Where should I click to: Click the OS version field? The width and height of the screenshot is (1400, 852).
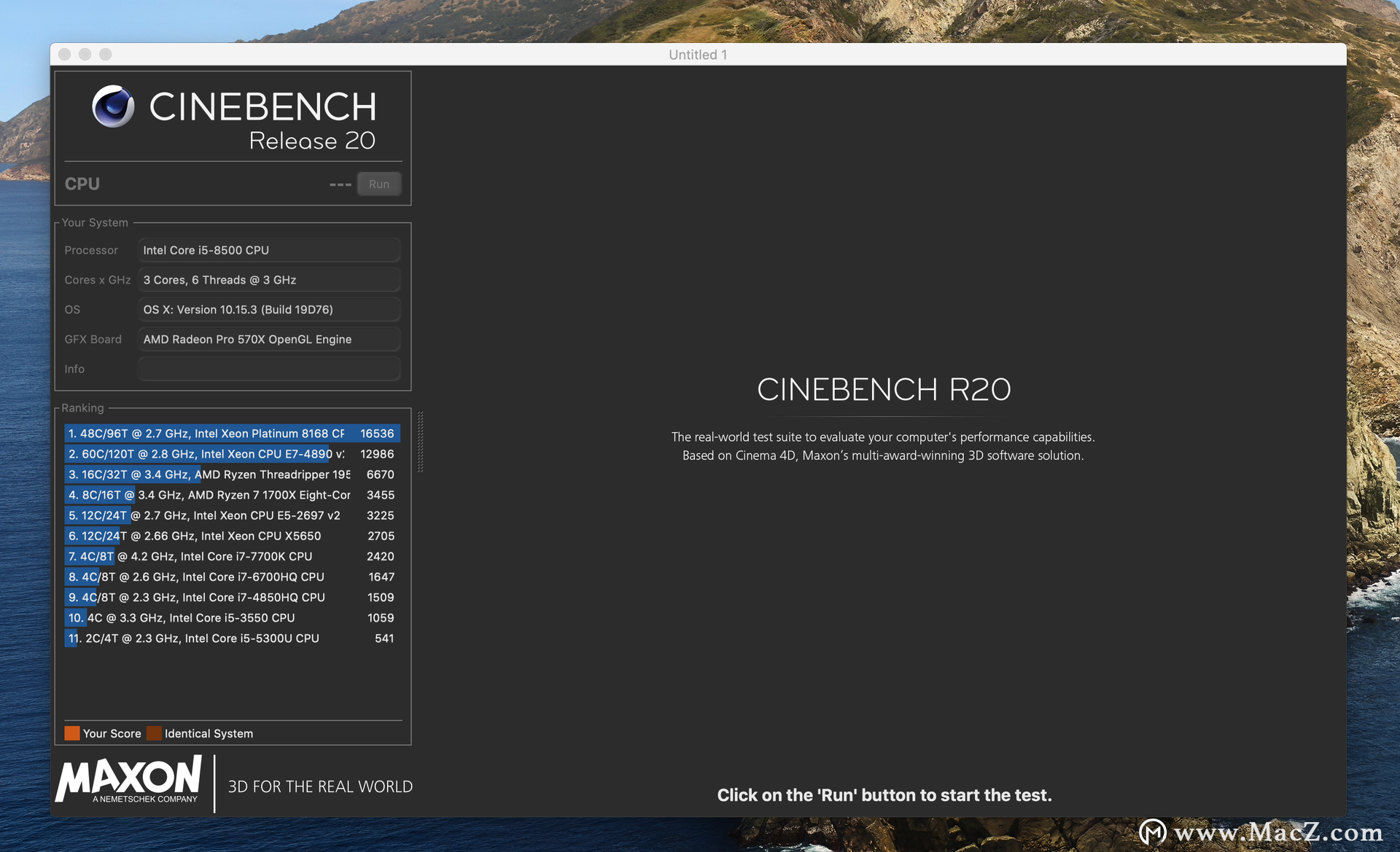269,310
